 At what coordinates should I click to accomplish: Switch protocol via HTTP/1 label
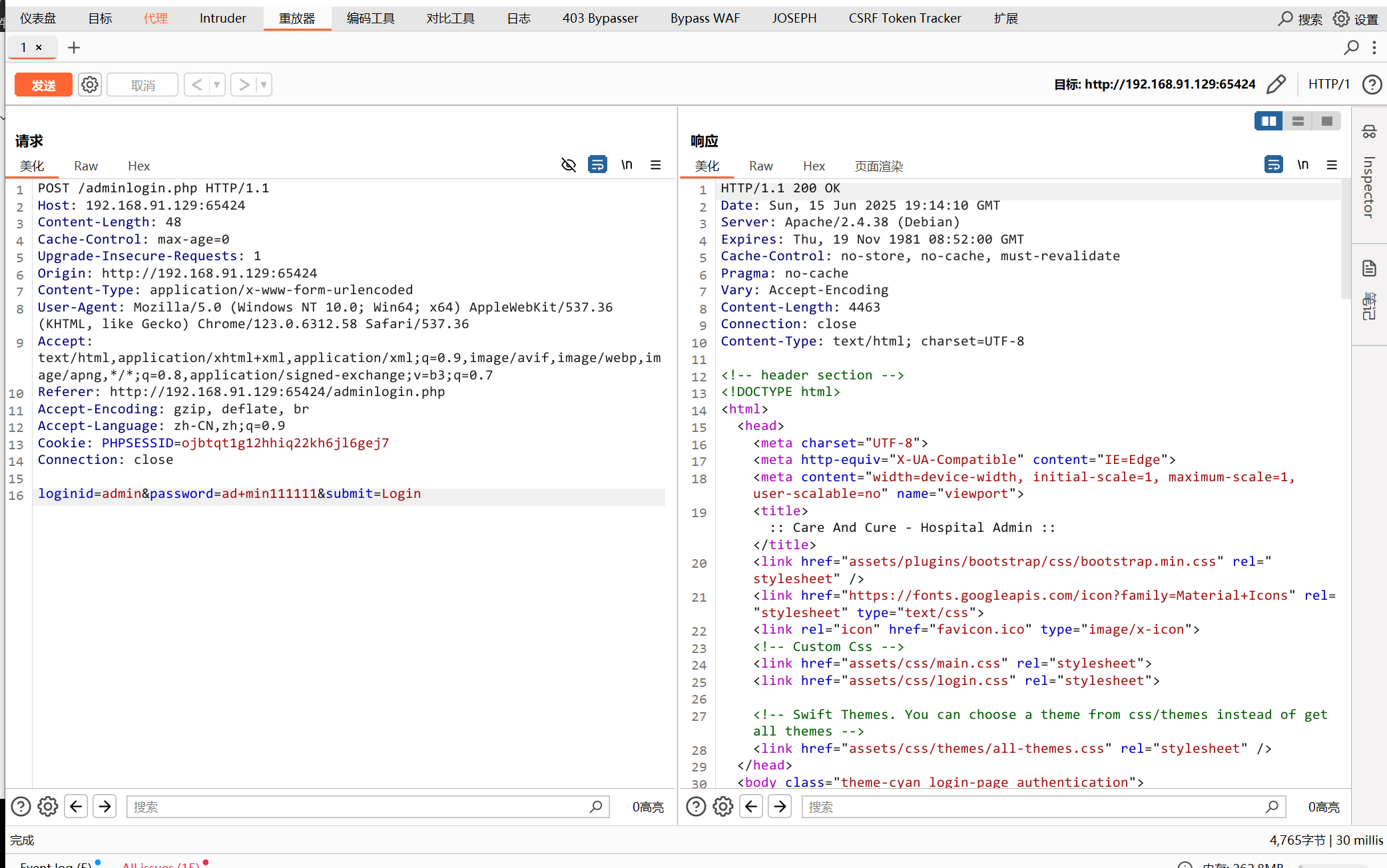(x=1329, y=84)
